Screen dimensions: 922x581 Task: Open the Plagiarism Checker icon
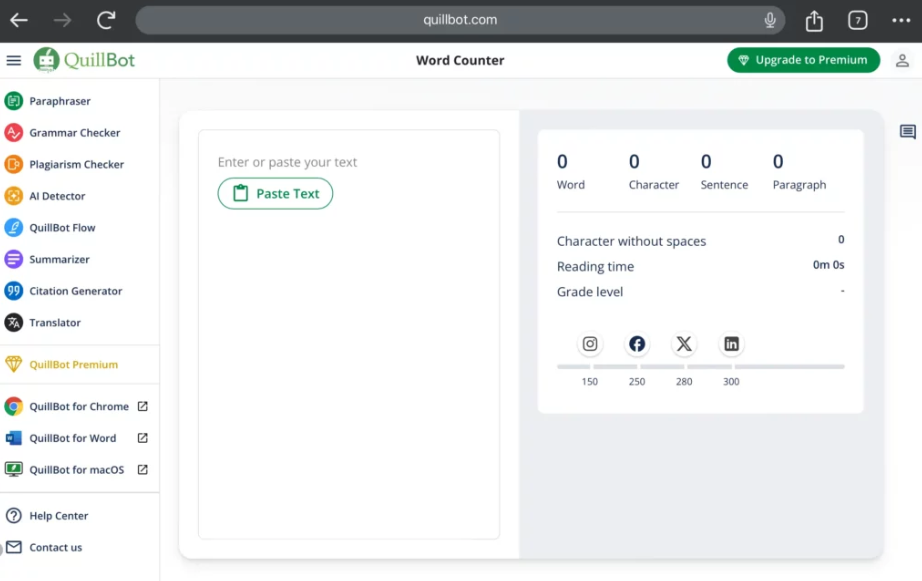14,165
